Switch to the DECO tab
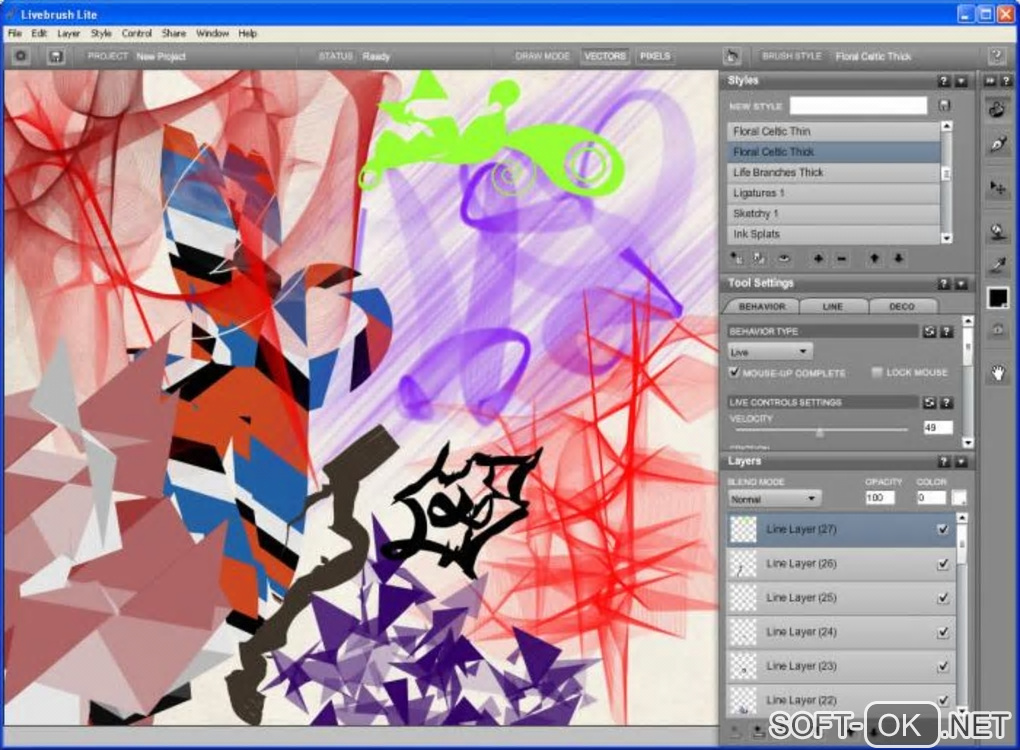This screenshot has height=750, width=1020. coord(902,306)
